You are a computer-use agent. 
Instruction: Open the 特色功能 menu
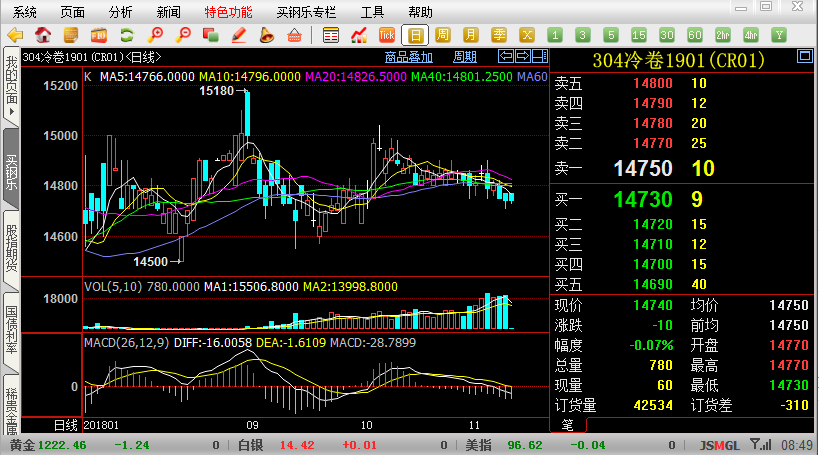click(x=228, y=12)
